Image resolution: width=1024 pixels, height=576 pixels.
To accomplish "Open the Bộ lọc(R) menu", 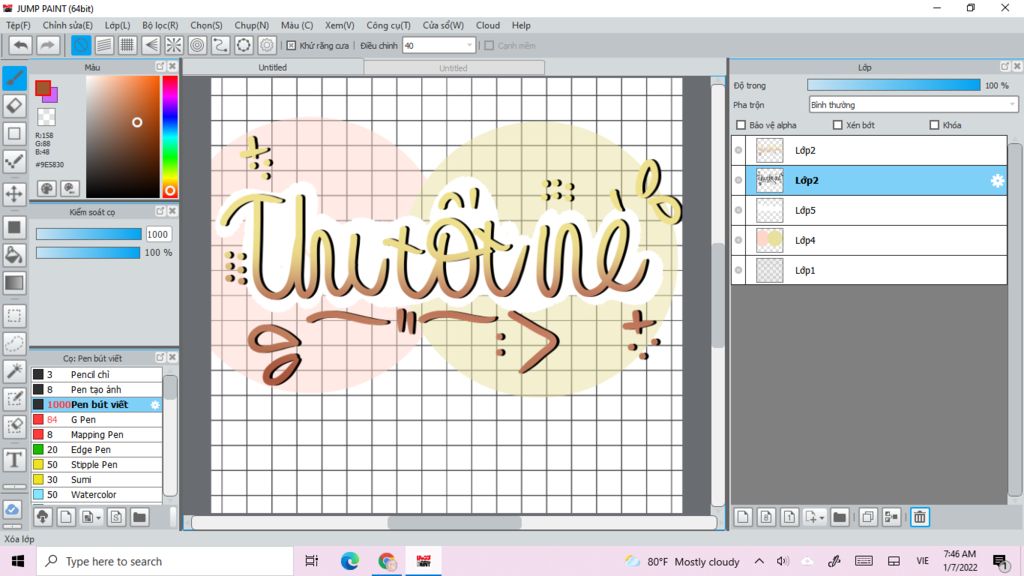I will [160, 25].
